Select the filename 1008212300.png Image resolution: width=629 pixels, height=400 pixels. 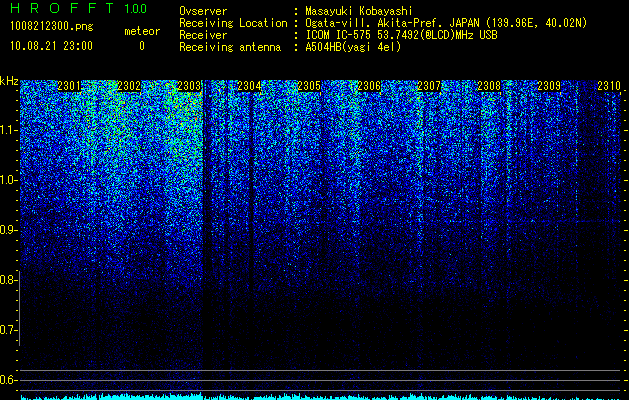tap(52, 27)
